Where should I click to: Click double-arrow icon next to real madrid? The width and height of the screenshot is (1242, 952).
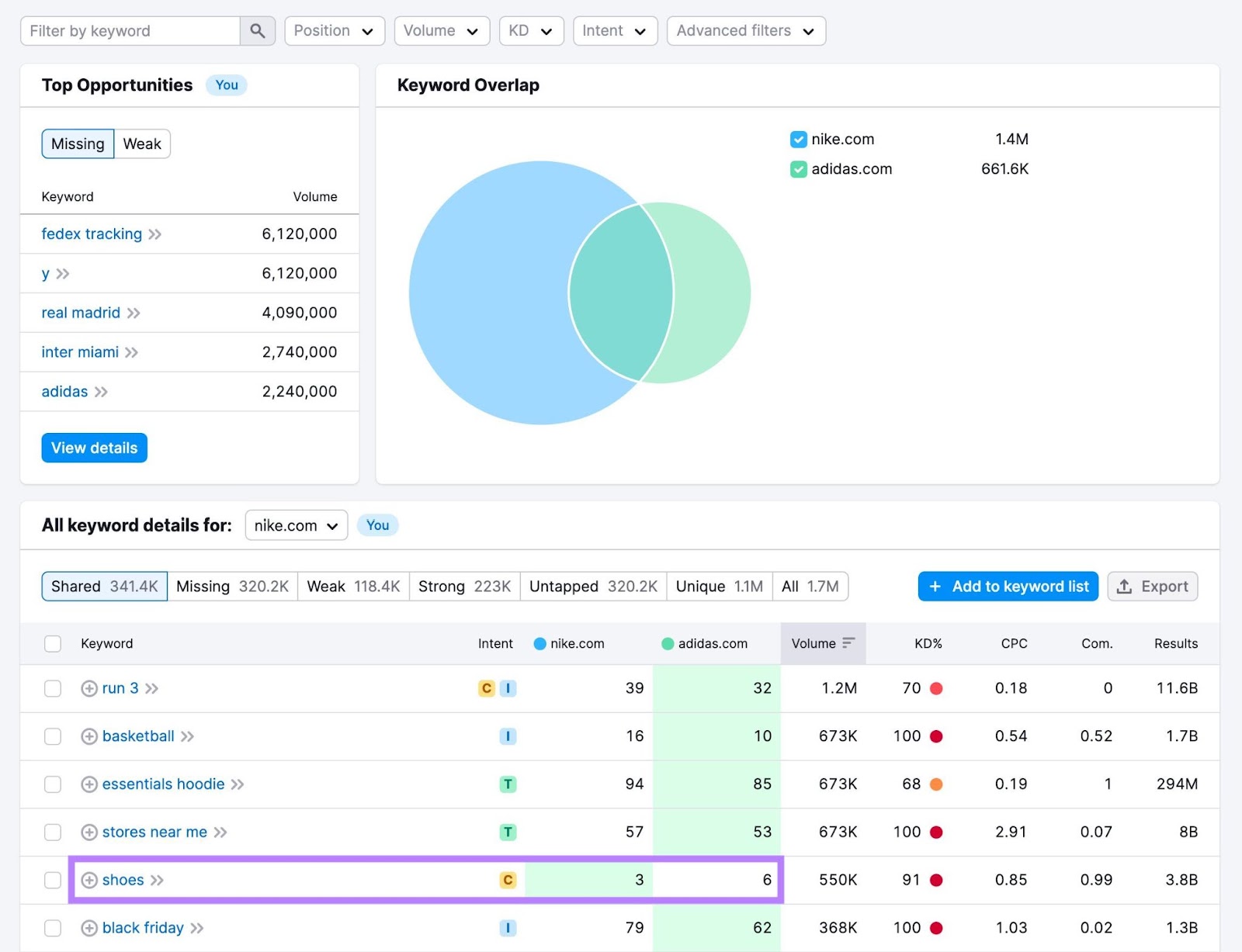click(134, 313)
